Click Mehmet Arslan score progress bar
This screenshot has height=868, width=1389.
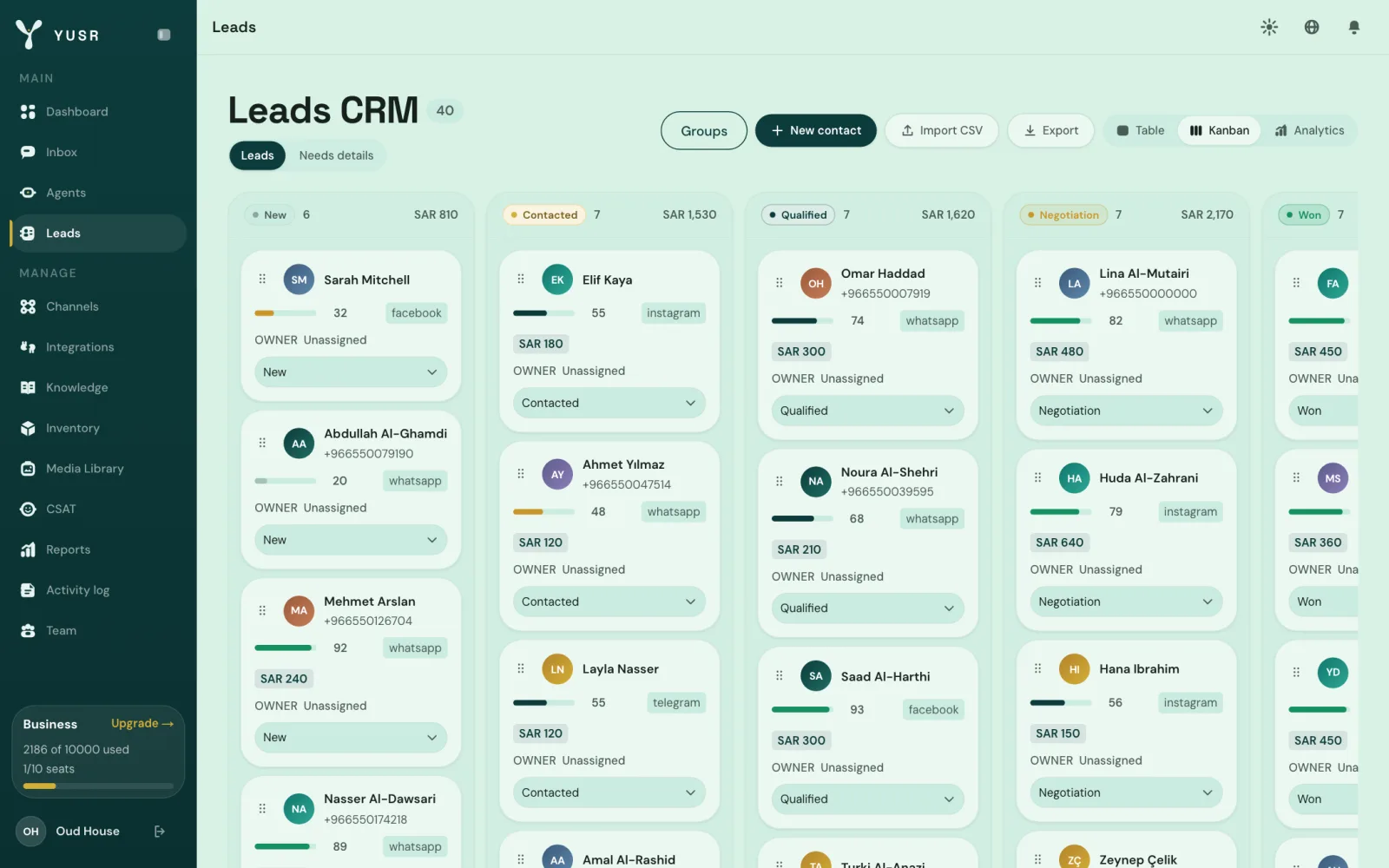285,648
